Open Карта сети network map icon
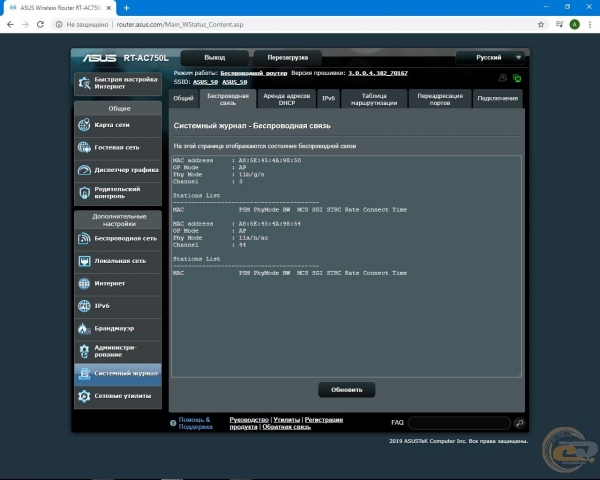The height and width of the screenshot is (480, 600). (84, 125)
